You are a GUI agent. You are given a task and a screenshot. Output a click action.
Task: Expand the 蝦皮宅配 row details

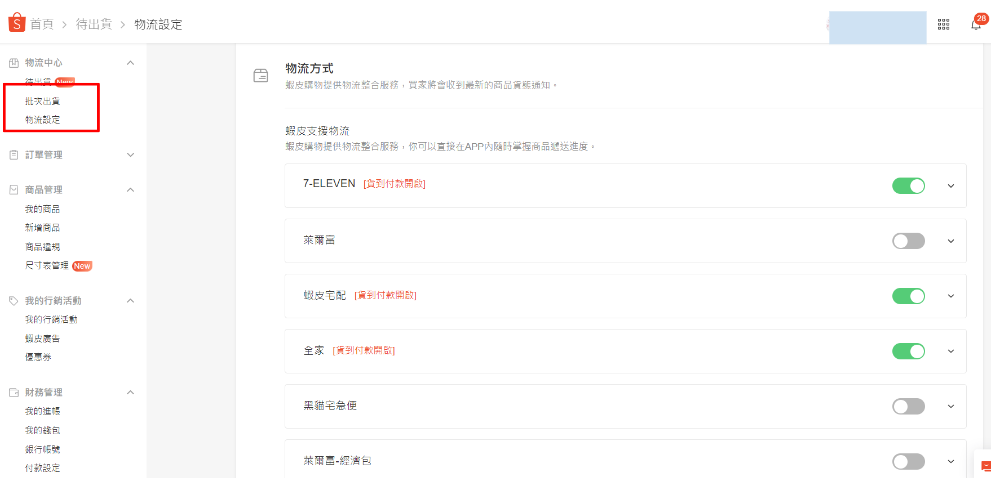[951, 296]
